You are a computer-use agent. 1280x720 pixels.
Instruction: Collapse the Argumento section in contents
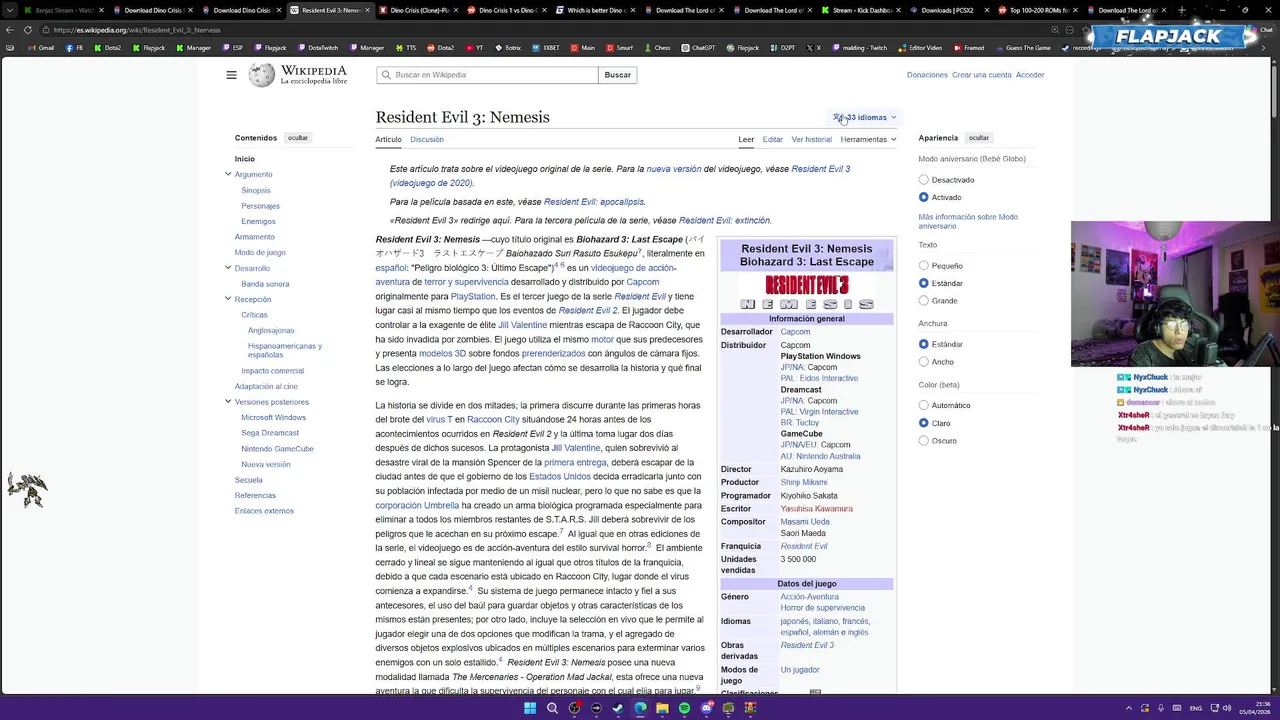click(x=228, y=174)
